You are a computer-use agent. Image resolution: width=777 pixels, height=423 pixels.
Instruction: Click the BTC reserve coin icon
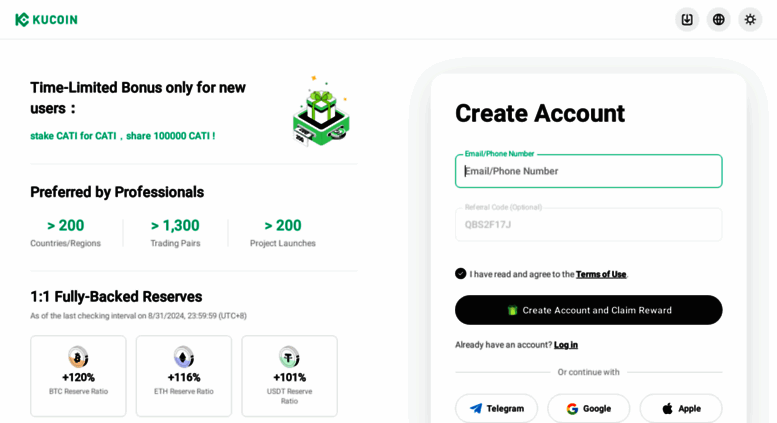[78, 357]
